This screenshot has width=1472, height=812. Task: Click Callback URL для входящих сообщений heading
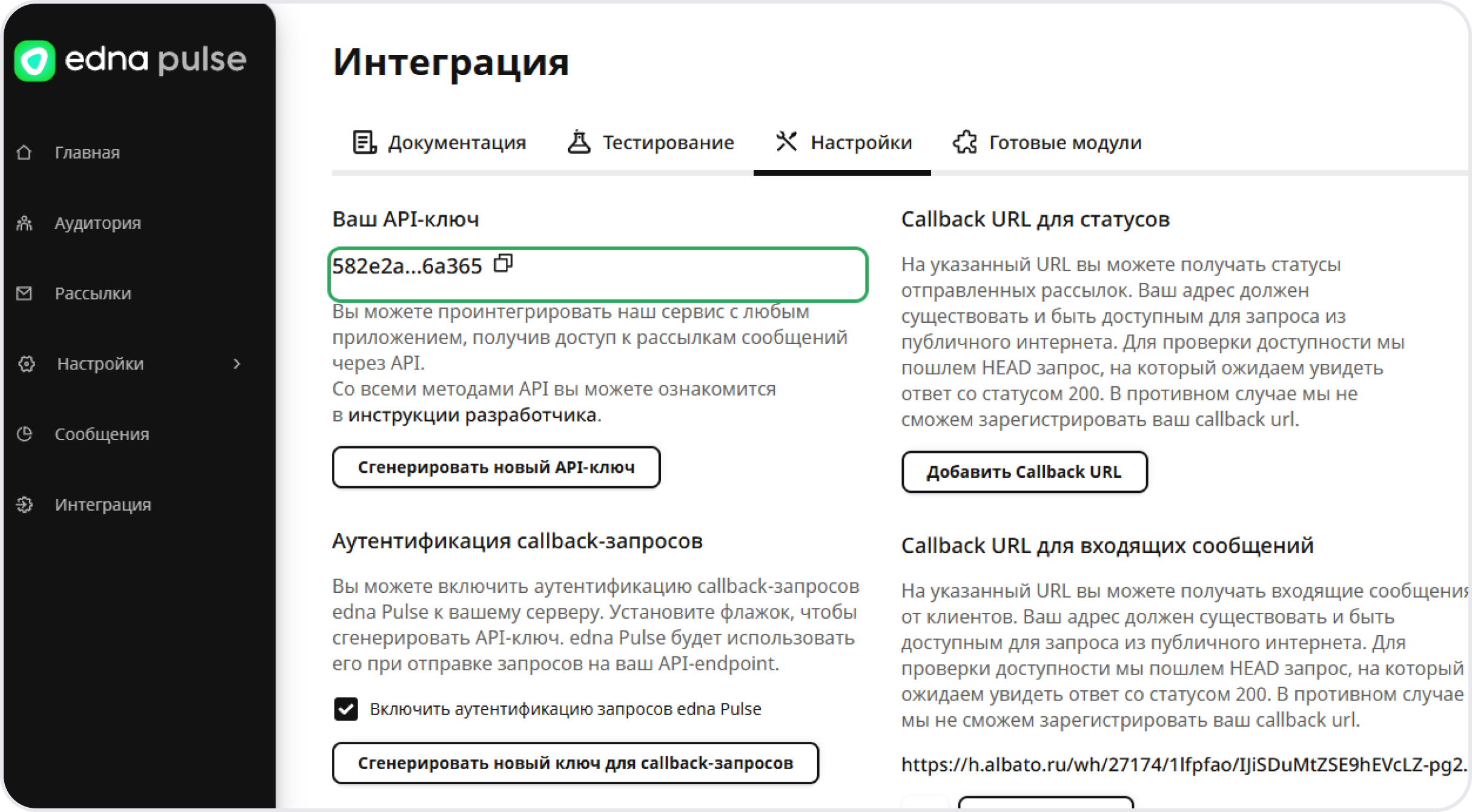click(x=1107, y=546)
